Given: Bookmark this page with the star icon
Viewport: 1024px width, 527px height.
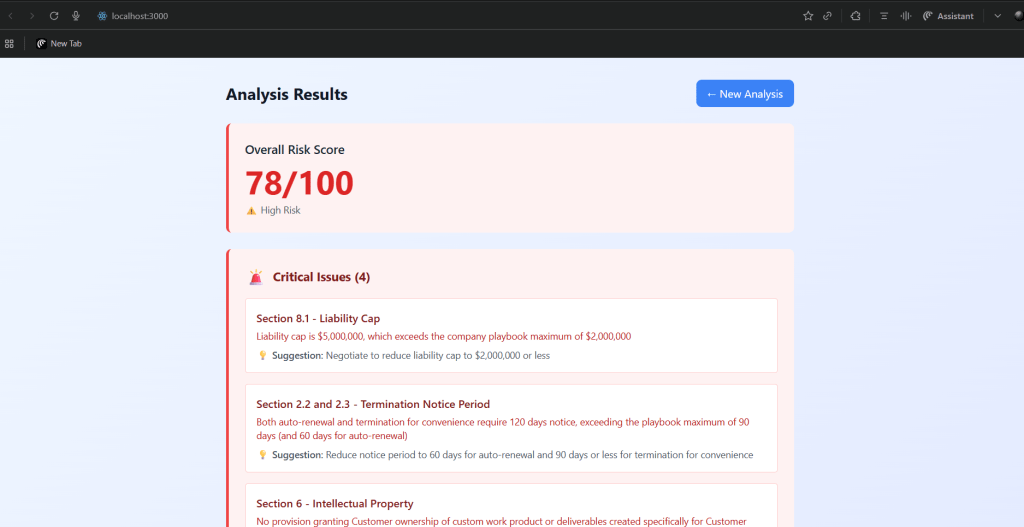Looking at the screenshot, I should (808, 16).
